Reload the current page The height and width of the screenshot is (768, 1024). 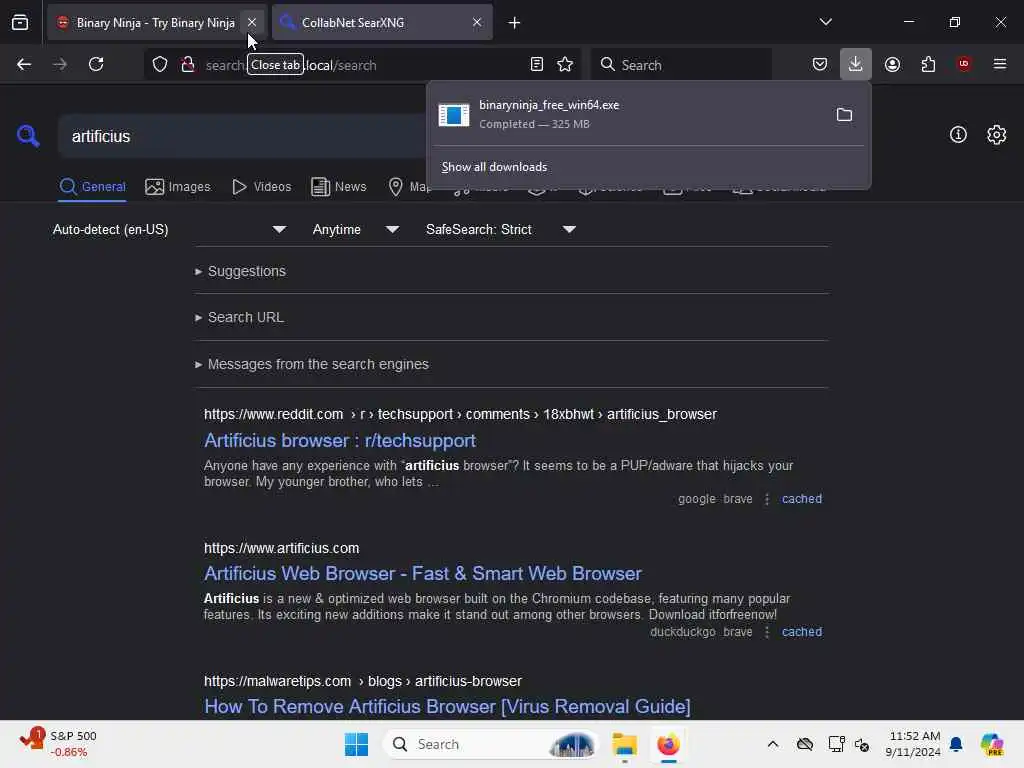pos(96,64)
